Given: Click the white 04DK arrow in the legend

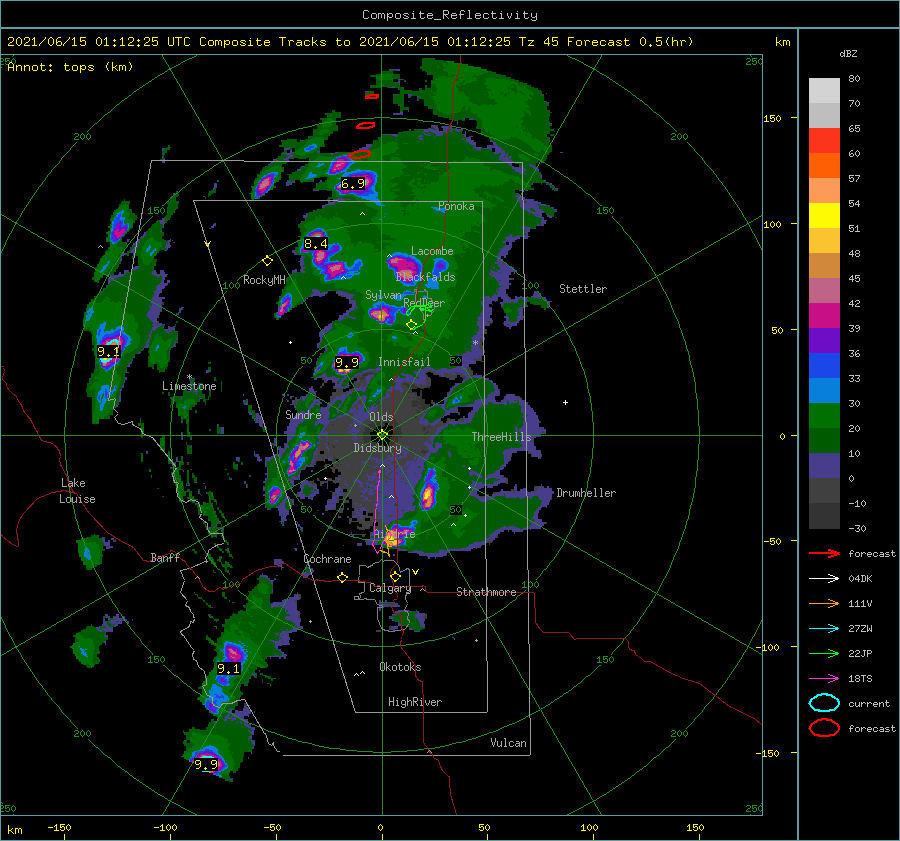Looking at the screenshot, I should (824, 578).
